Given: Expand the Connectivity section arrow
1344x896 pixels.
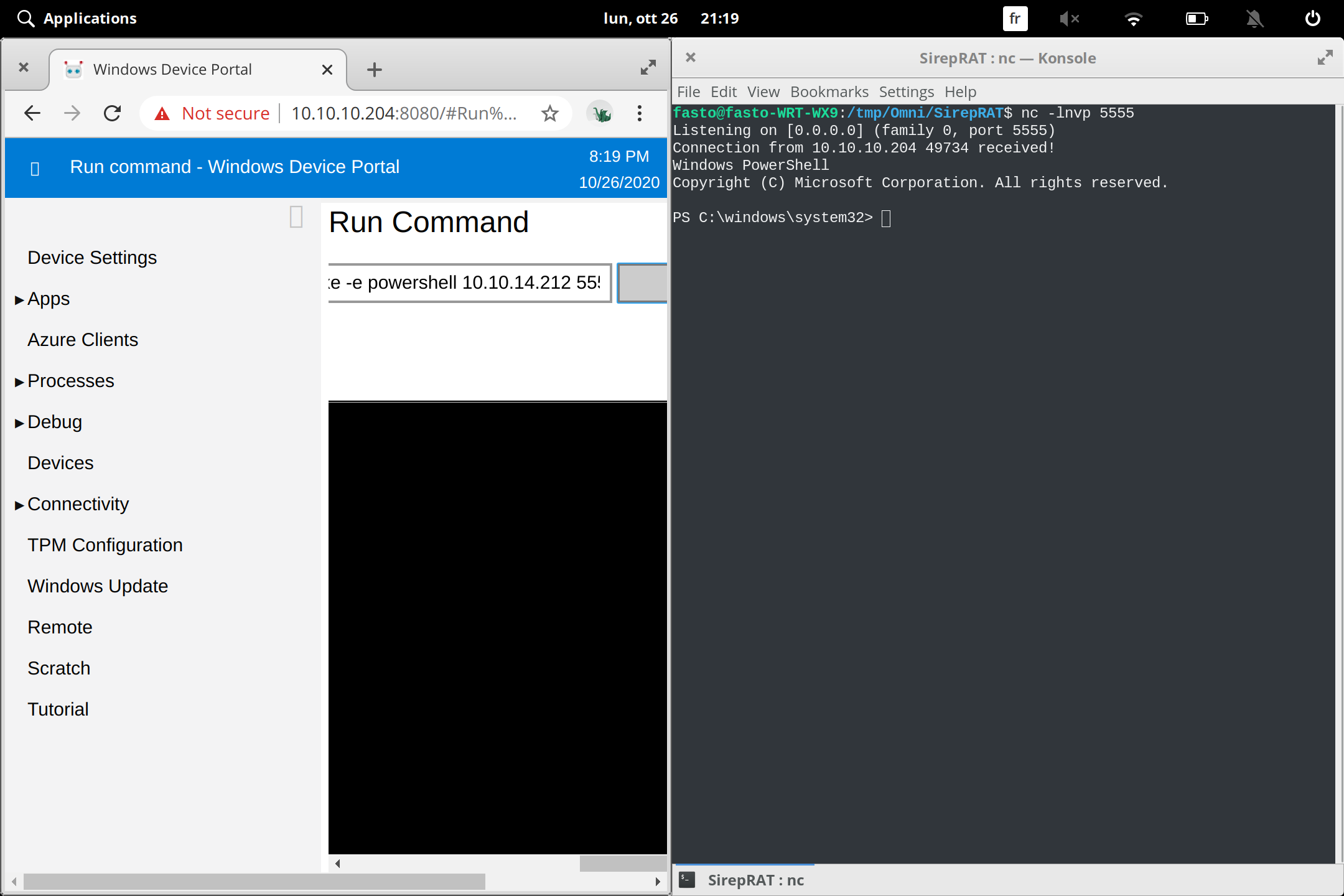Looking at the screenshot, I should (19, 505).
